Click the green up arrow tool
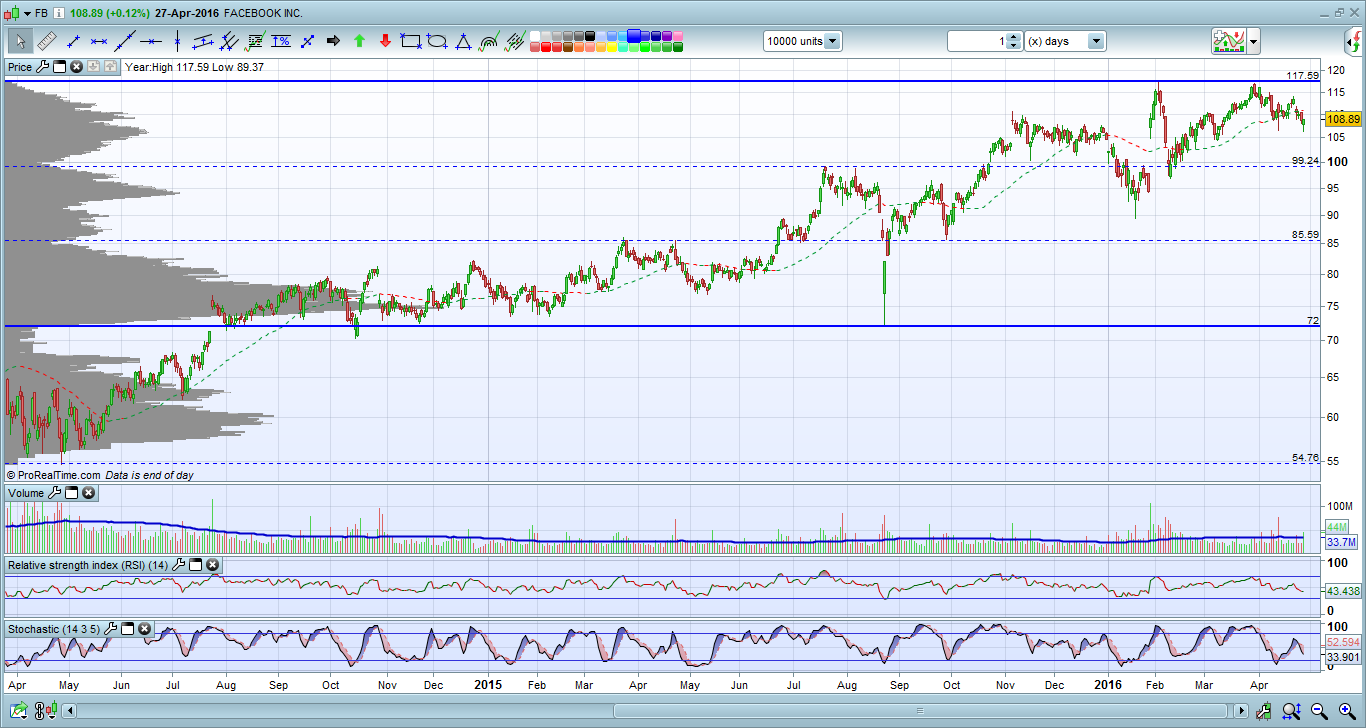 coord(359,41)
